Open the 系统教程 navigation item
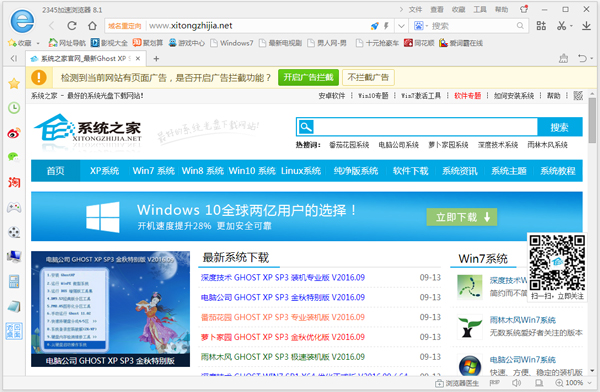The width and height of the screenshot is (600, 392). click(x=558, y=171)
